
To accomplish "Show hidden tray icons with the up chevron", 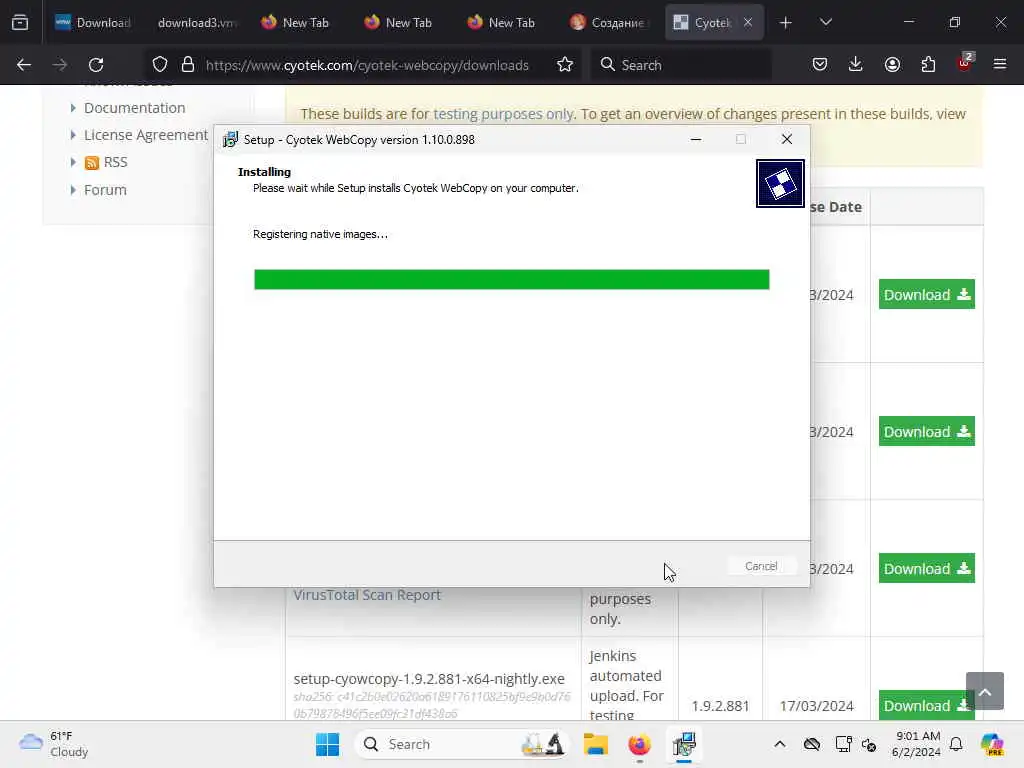I will coord(780,744).
